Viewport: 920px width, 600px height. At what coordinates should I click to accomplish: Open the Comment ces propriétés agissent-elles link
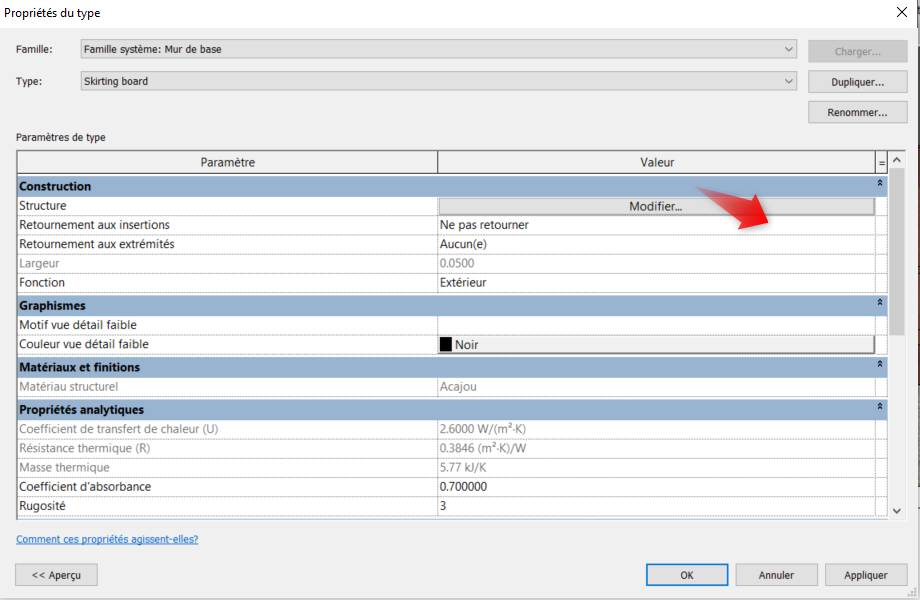coord(107,539)
